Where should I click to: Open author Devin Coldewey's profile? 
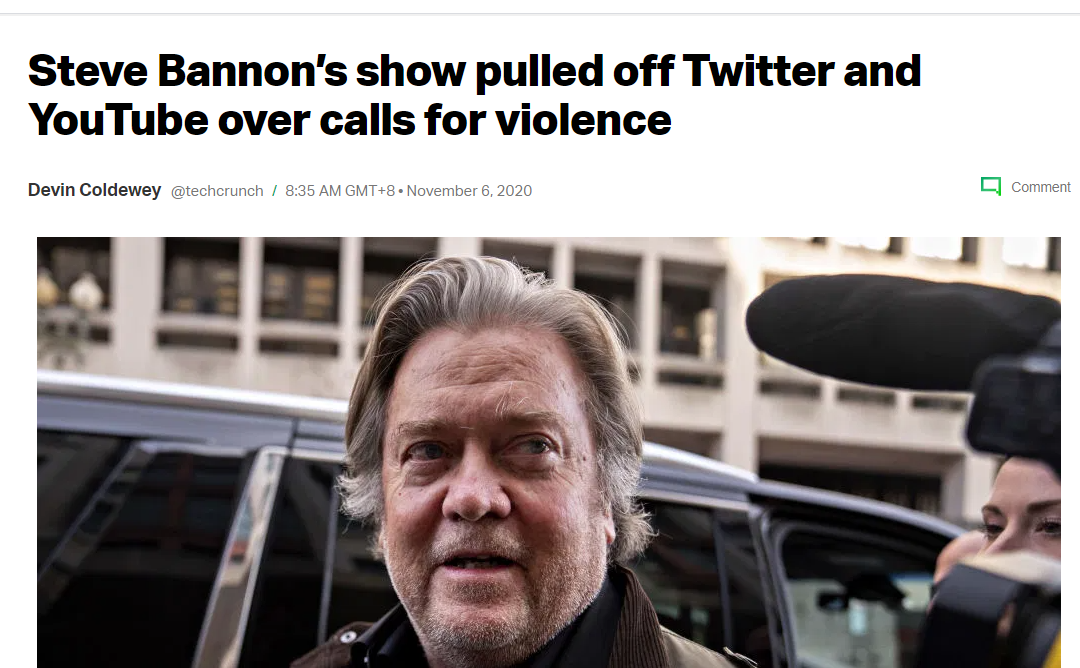point(94,190)
